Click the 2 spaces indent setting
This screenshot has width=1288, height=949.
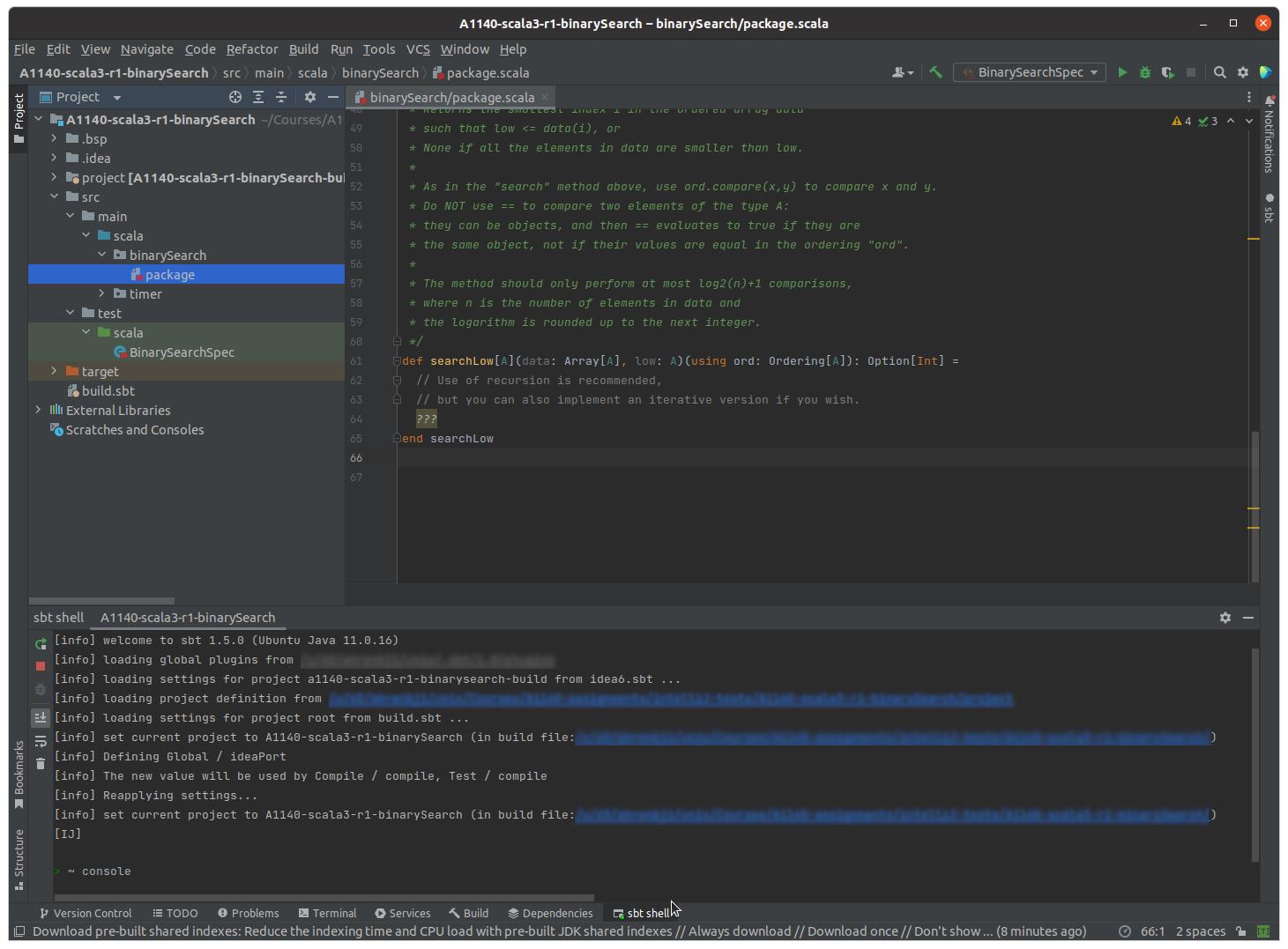click(x=1200, y=931)
